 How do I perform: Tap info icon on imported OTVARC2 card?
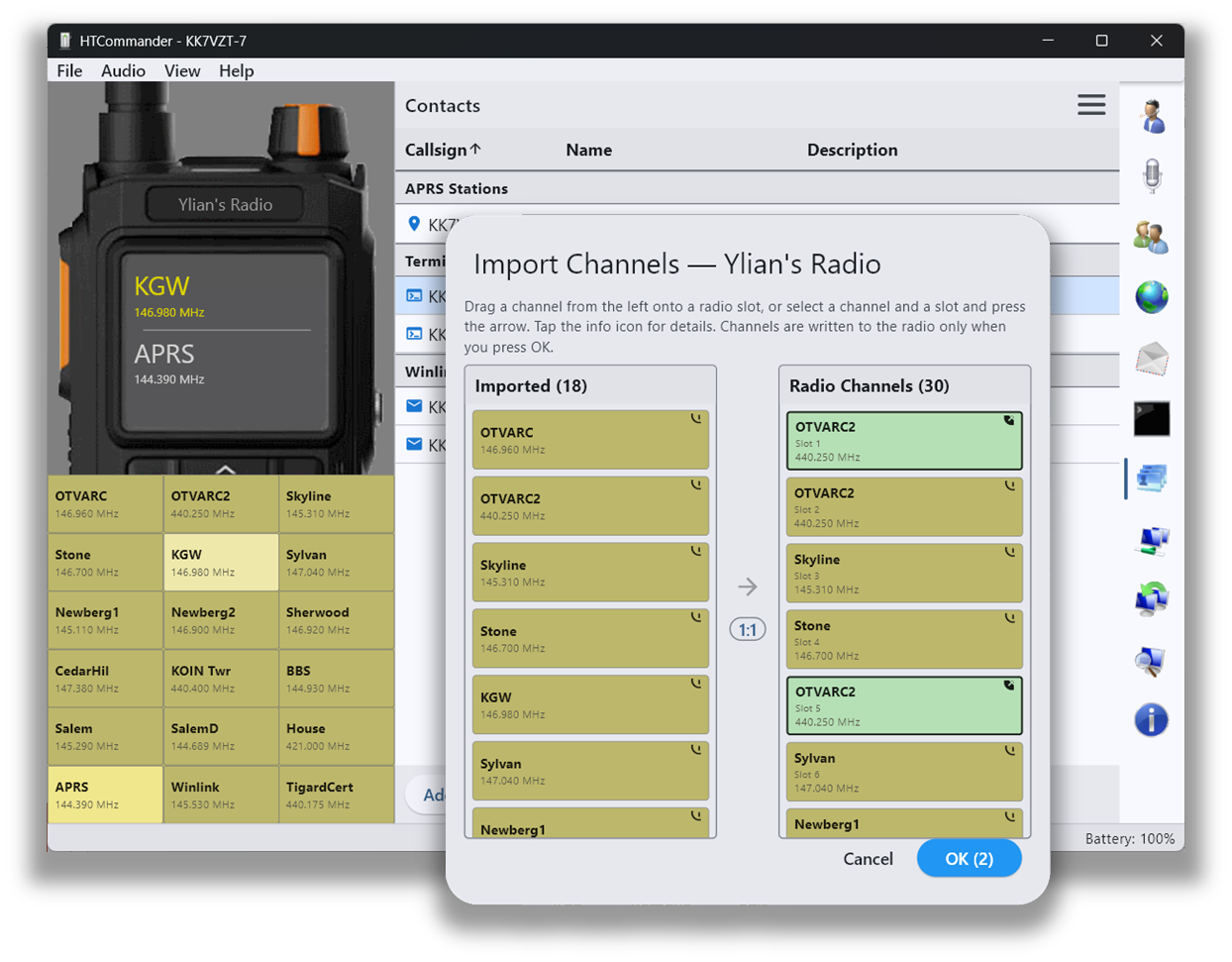(x=696, y=486)
